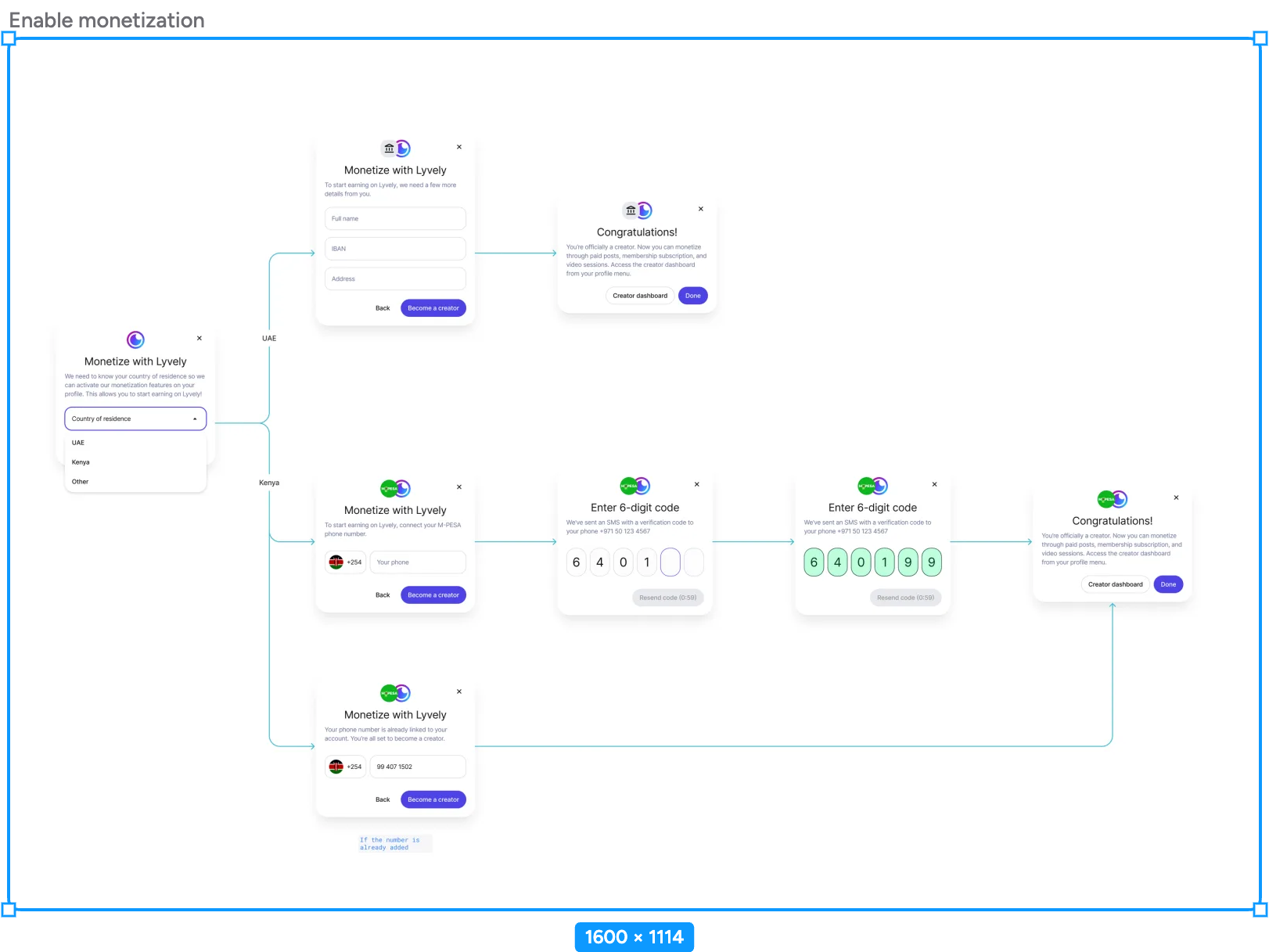Click the empty fifth digit code box

click(670, 562)
